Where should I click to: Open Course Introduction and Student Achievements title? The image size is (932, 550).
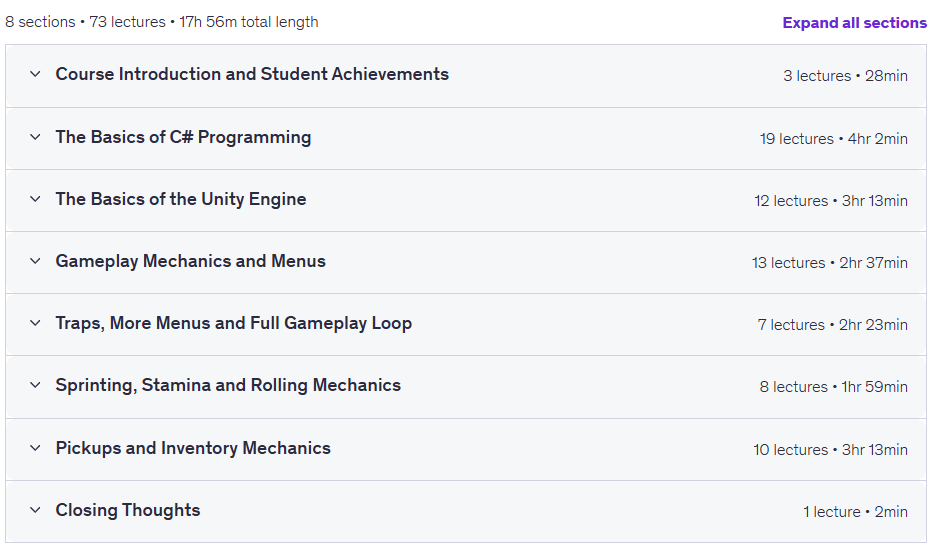point(252,74)
